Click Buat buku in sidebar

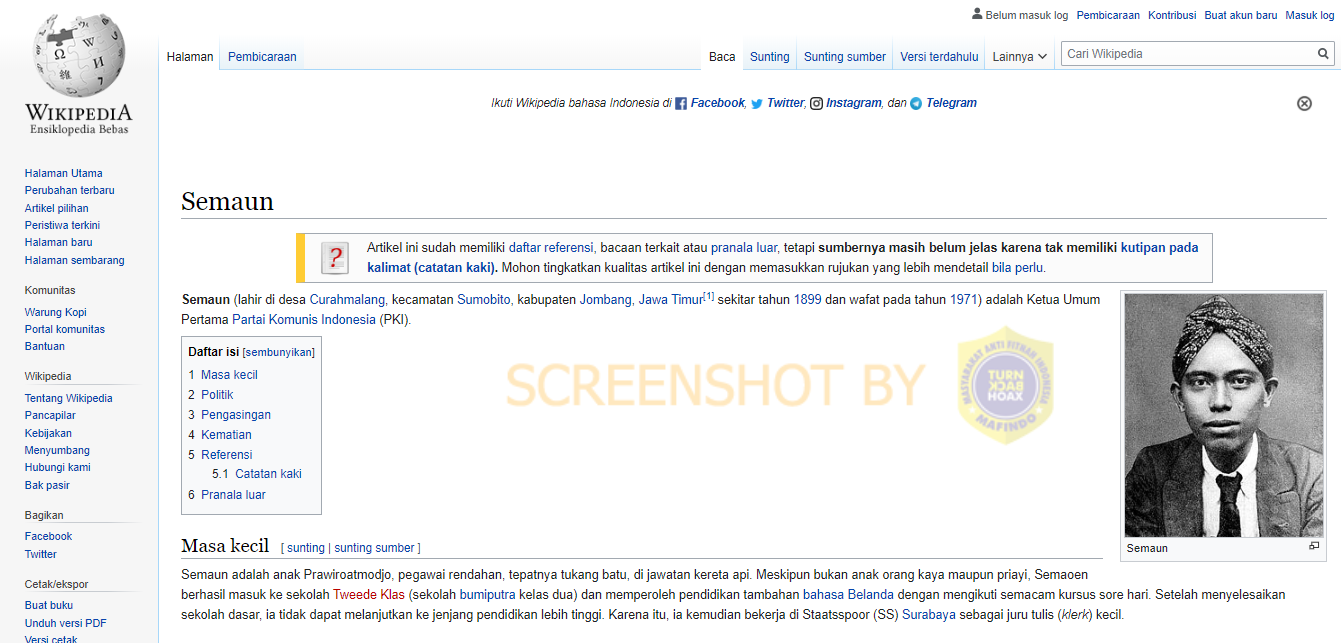(x=49, y=605)
